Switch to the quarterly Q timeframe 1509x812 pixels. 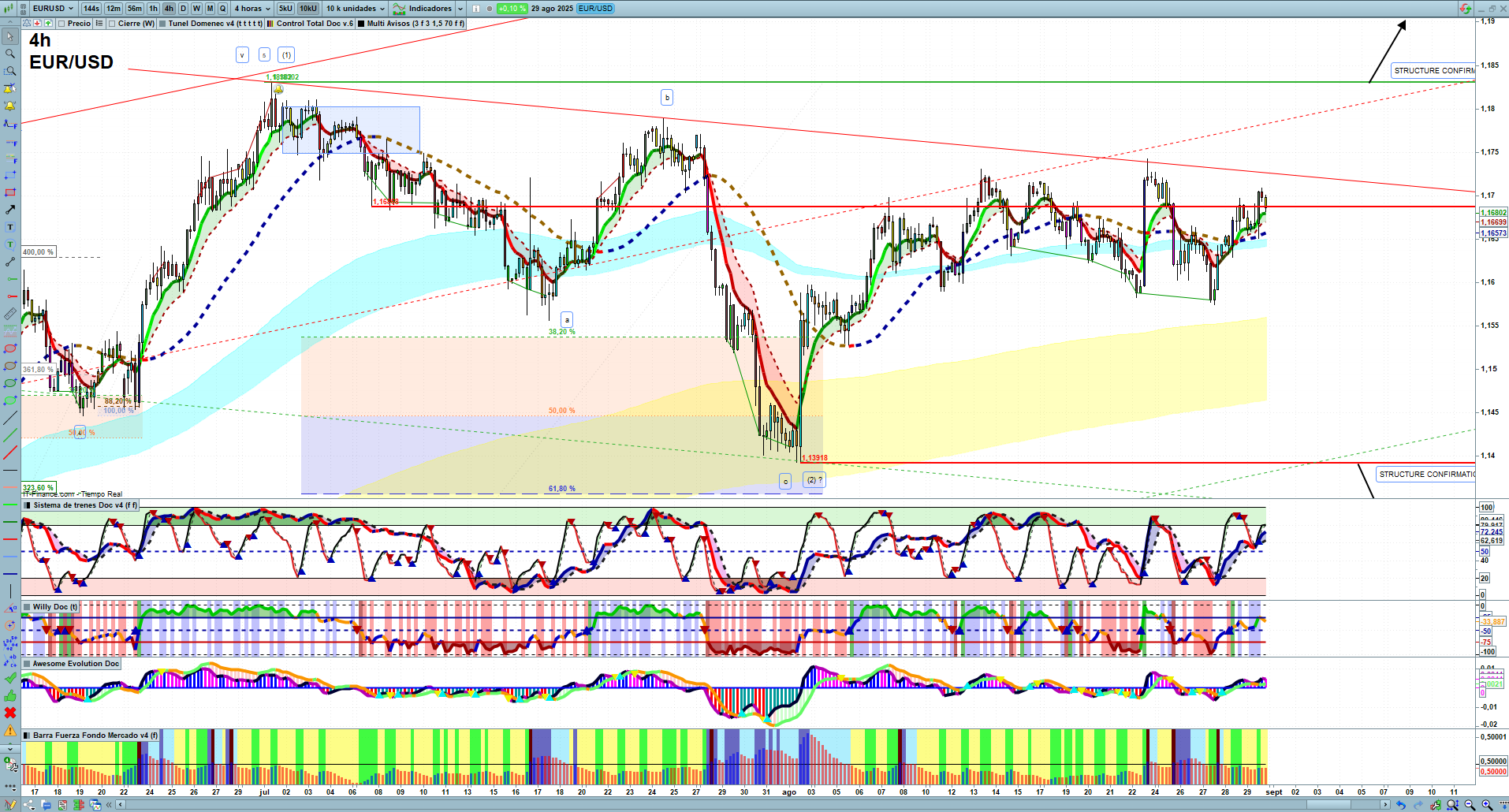pyautogui.click(x=223, y=9)
